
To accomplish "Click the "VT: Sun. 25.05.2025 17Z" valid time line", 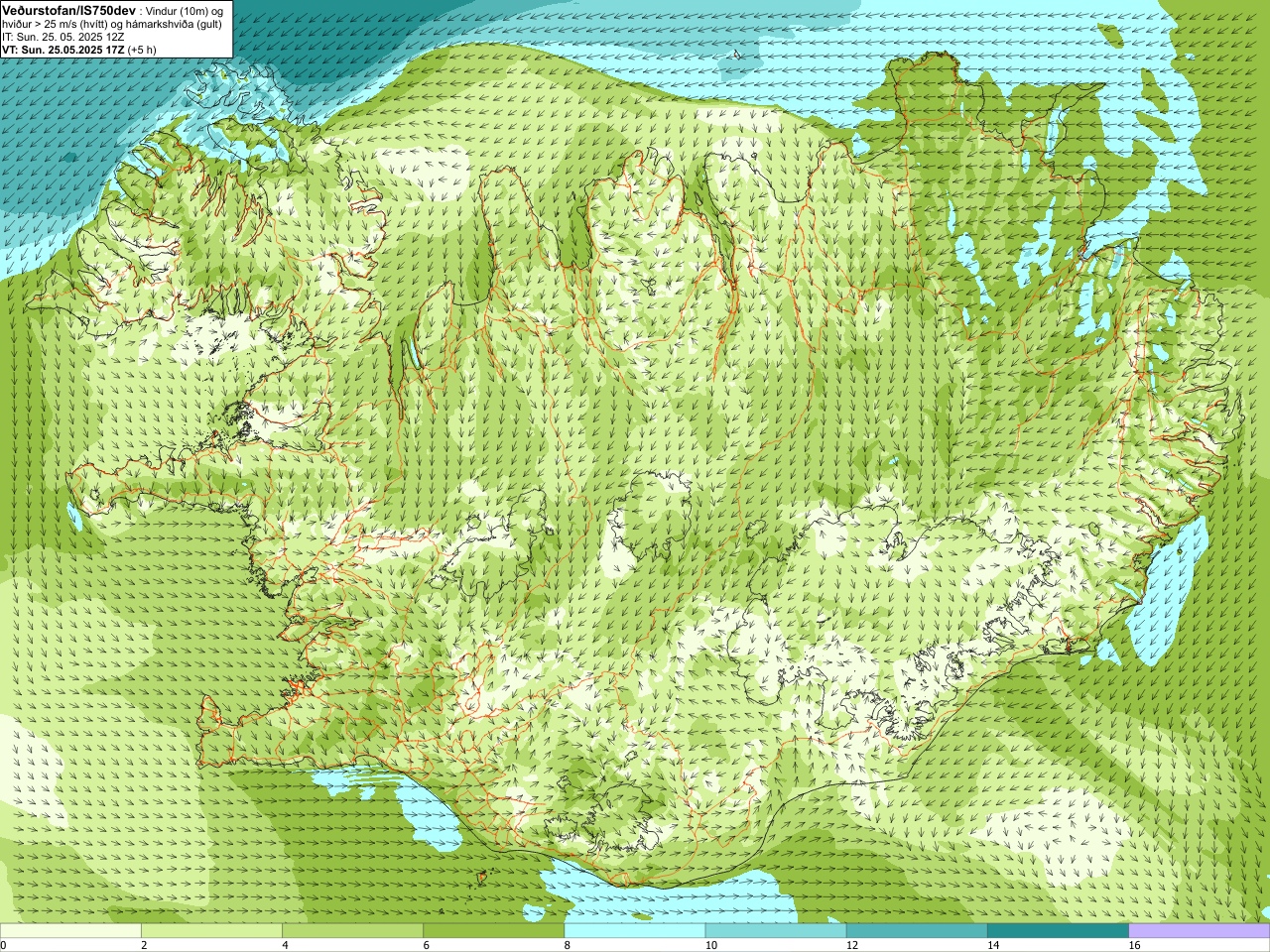I will [63, 50].
